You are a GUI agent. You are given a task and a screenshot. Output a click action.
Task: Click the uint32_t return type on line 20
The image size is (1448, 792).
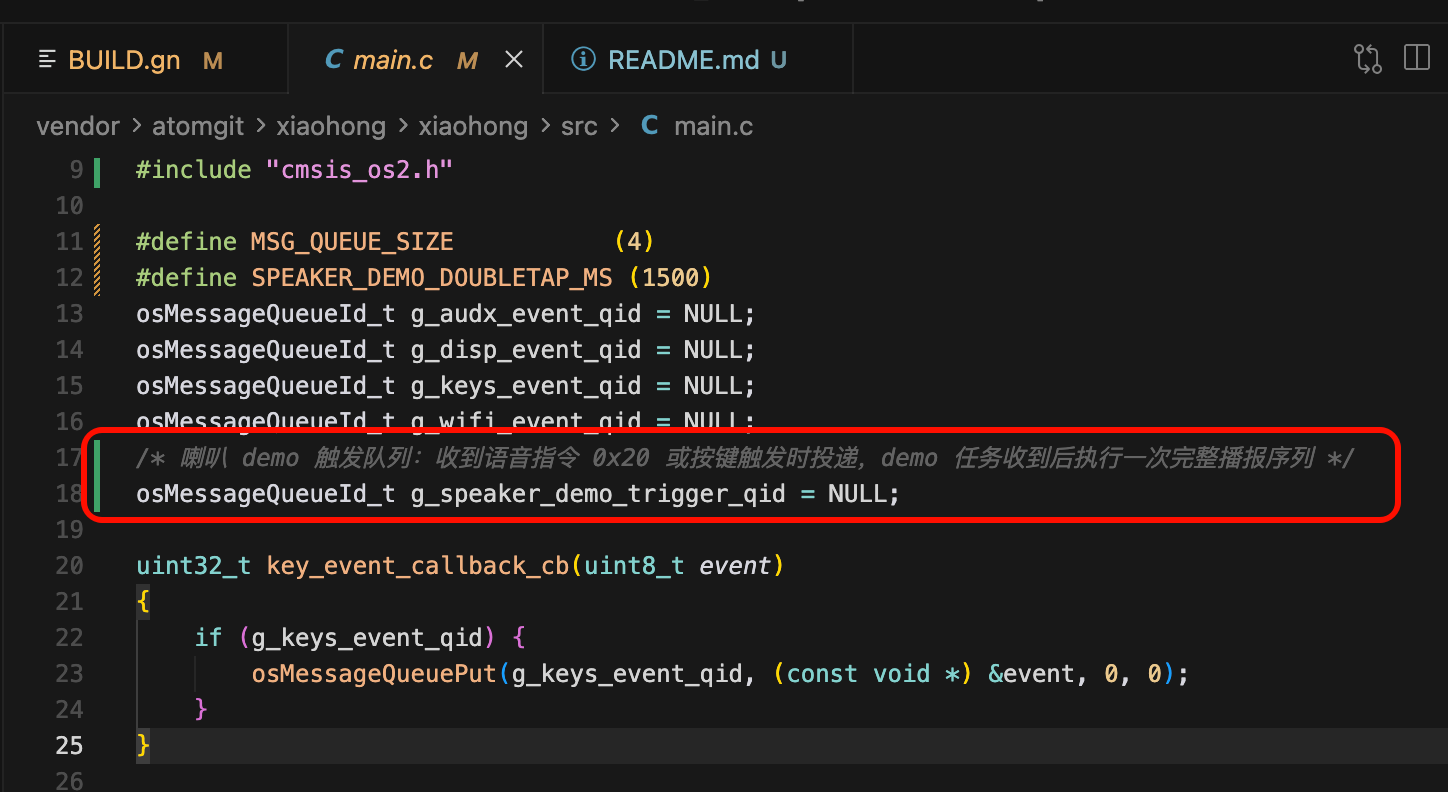pos(194,566)
